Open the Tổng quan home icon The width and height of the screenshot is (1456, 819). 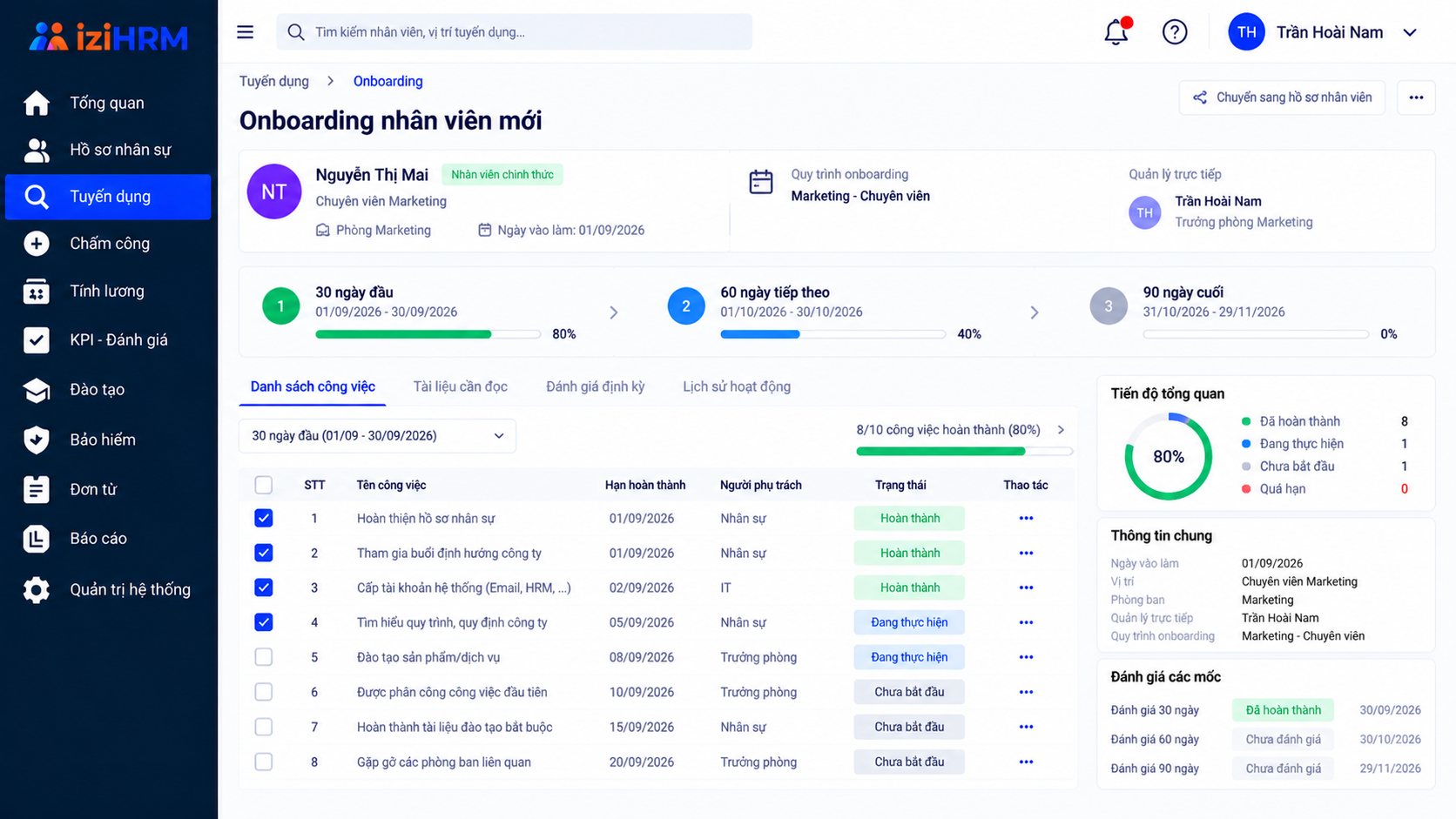pyautogui.click(x=37, y=103)
